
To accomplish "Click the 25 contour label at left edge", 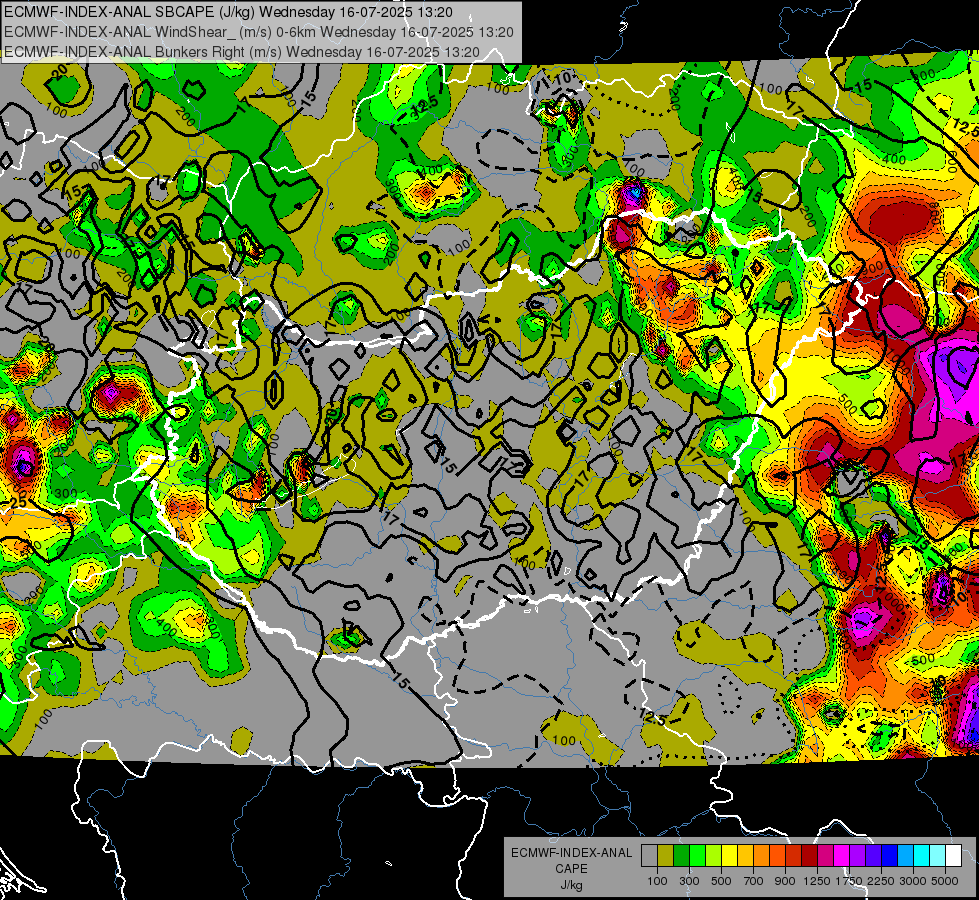I will click(17, 502).
